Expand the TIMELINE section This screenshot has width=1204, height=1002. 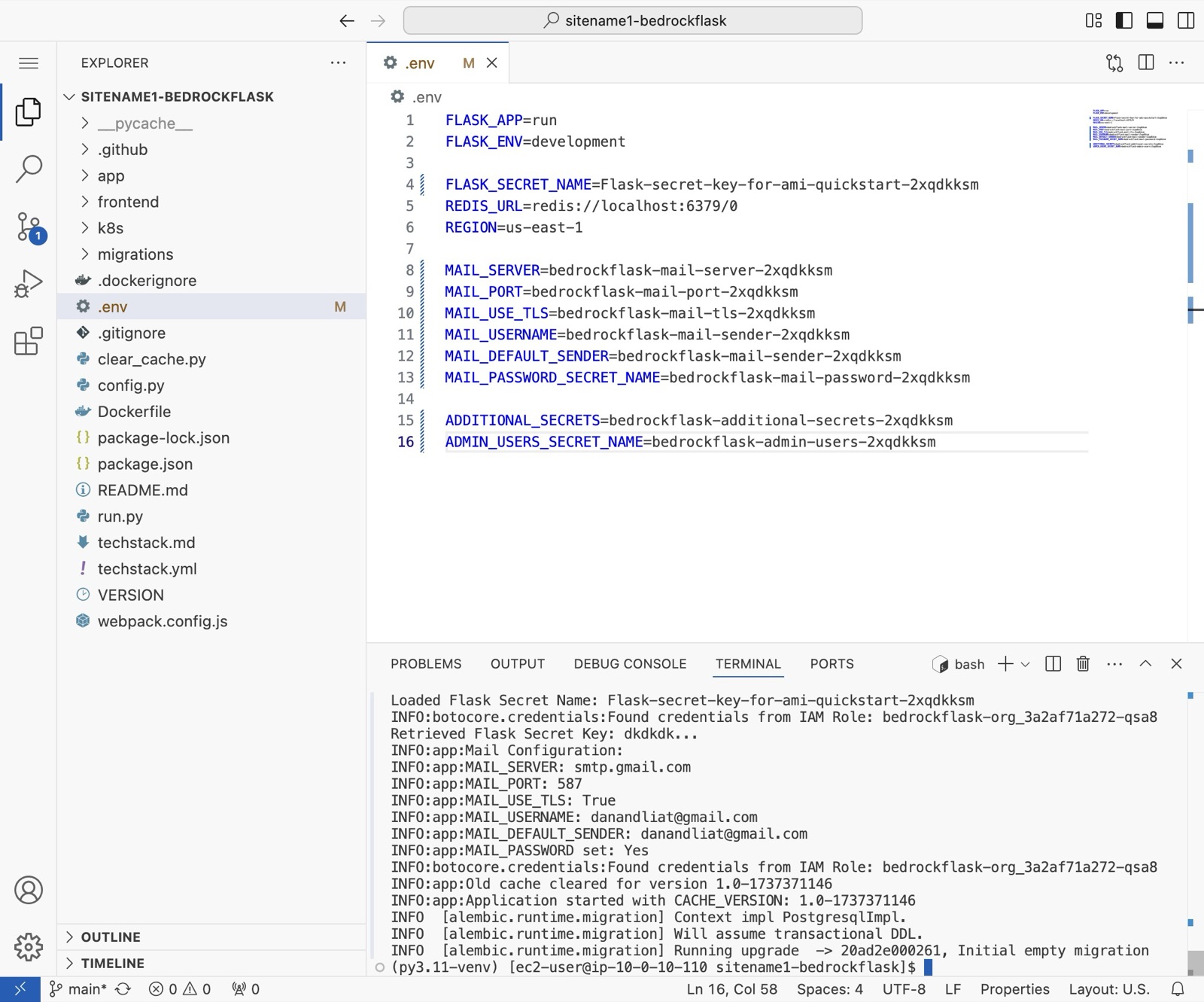point(212,964)
